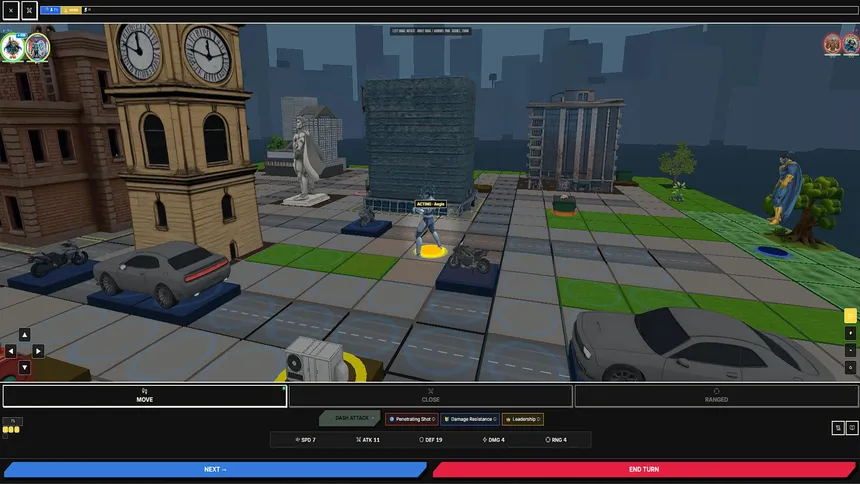Screen dimensions: 860x484
Task: Click the NEXT button
Action: [x=215, y=469]
